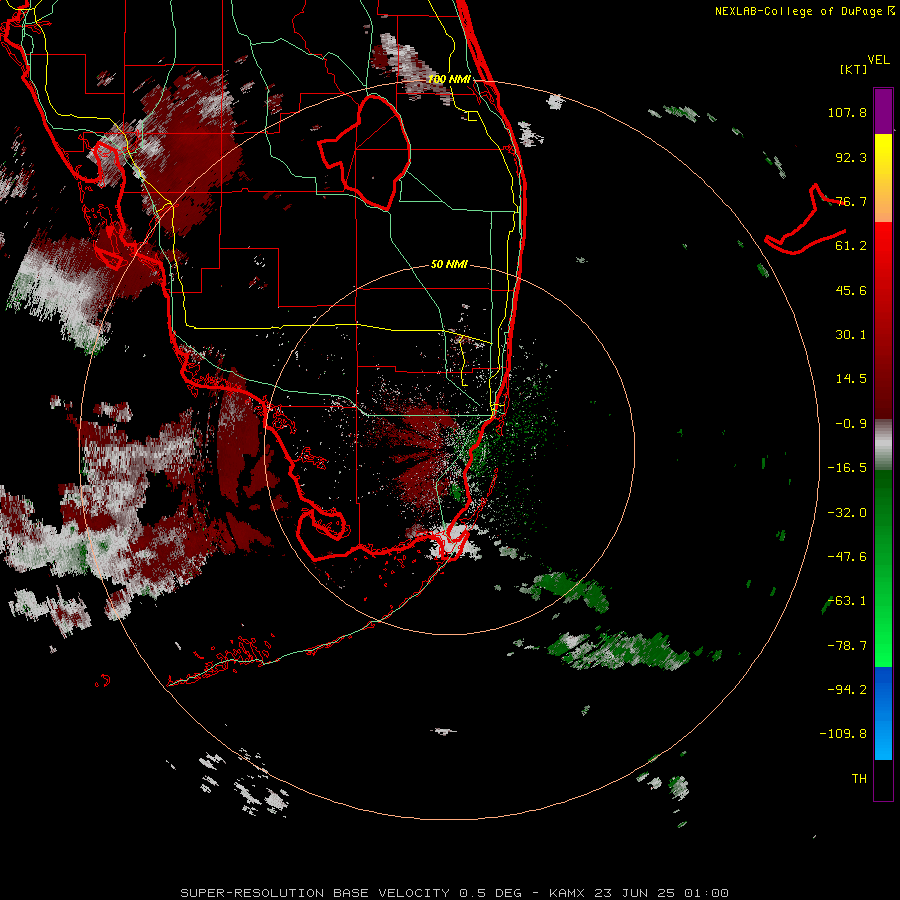Click the 92.3 scale value
Viewport: 900px width, 900px height.
[x=851, y=157]
